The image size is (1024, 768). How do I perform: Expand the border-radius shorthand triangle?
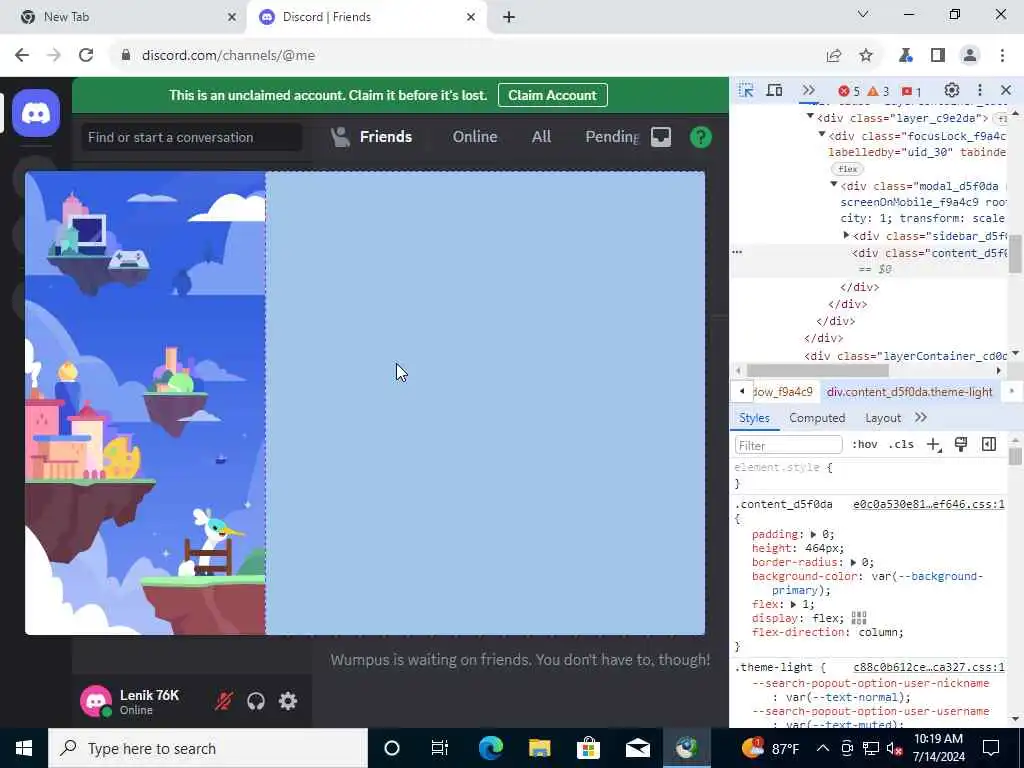coord(853,562)
